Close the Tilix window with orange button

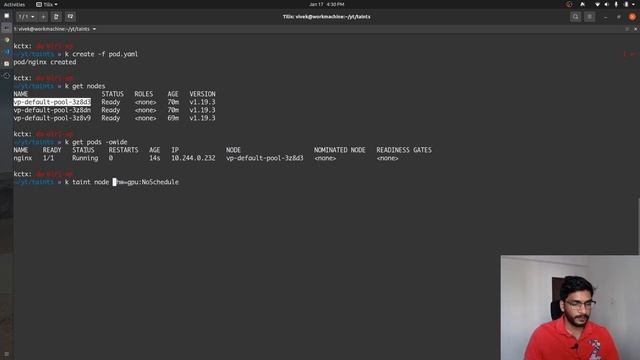point(632,17)
